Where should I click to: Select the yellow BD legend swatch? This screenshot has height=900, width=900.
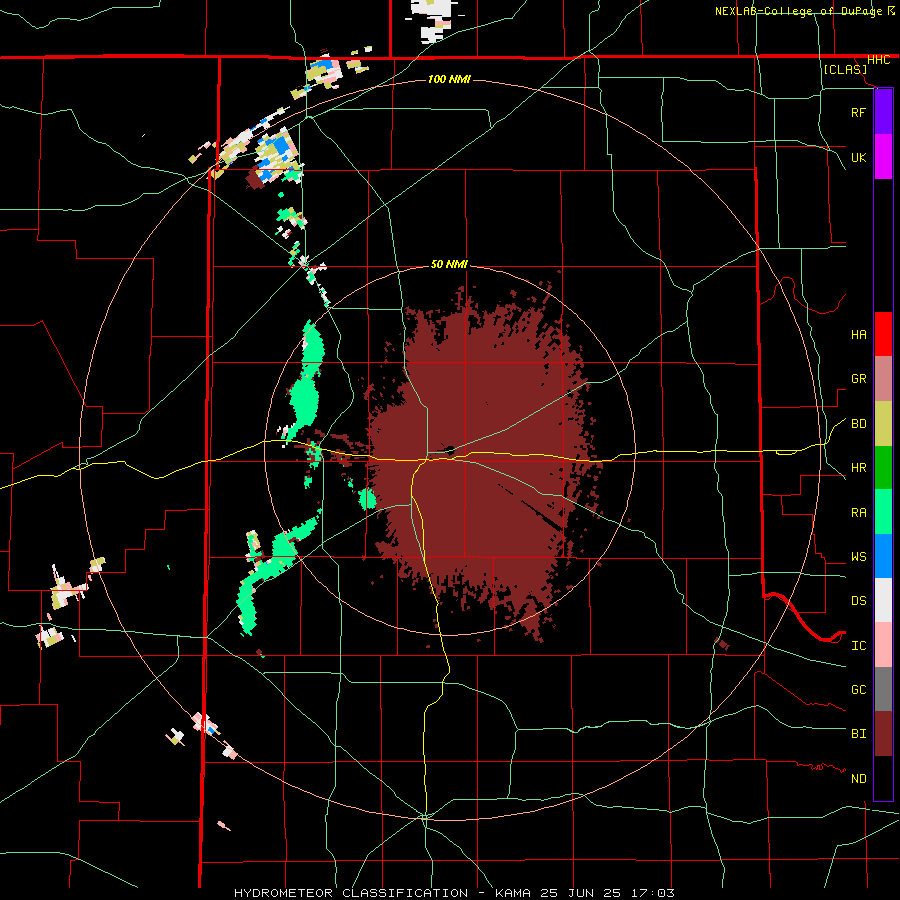[x=883, y=423]
